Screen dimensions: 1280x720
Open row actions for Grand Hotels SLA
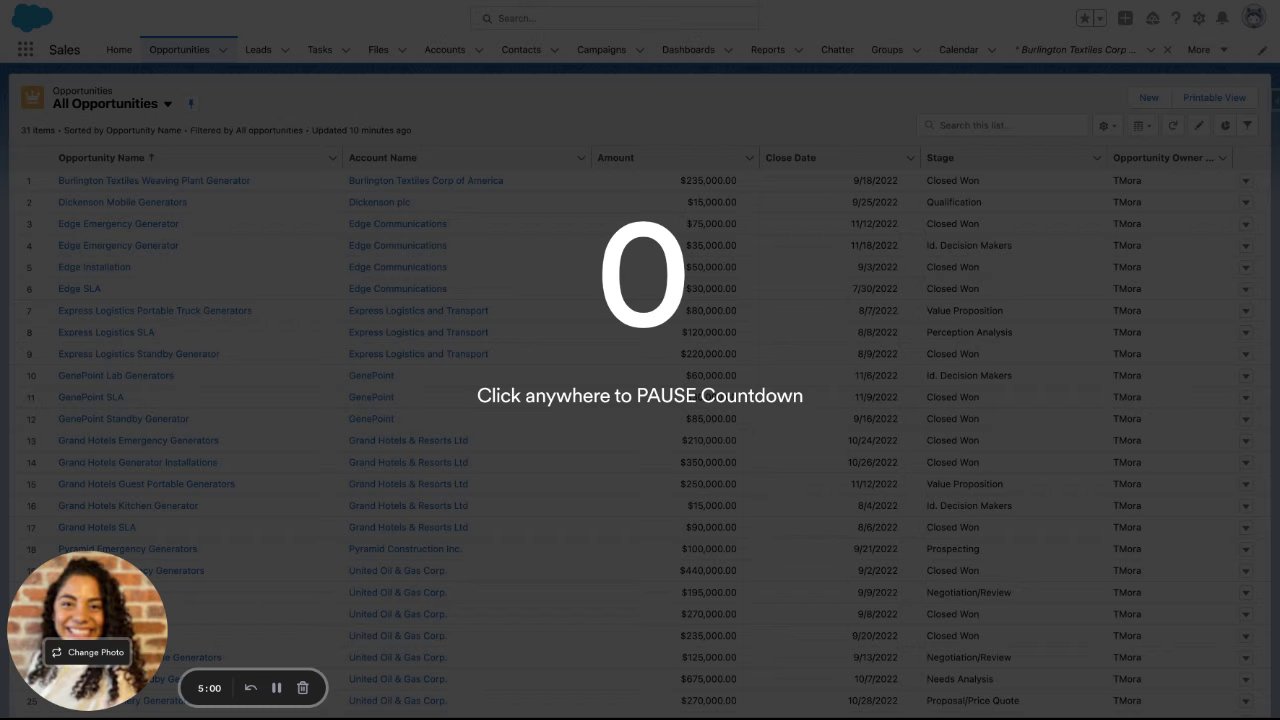tap(1246, 527)
